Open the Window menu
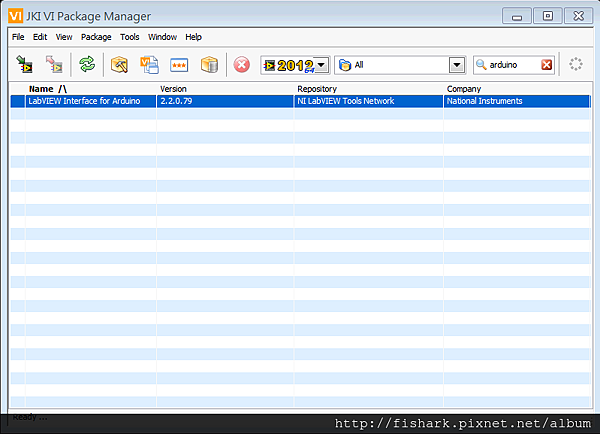 [162, 37]
